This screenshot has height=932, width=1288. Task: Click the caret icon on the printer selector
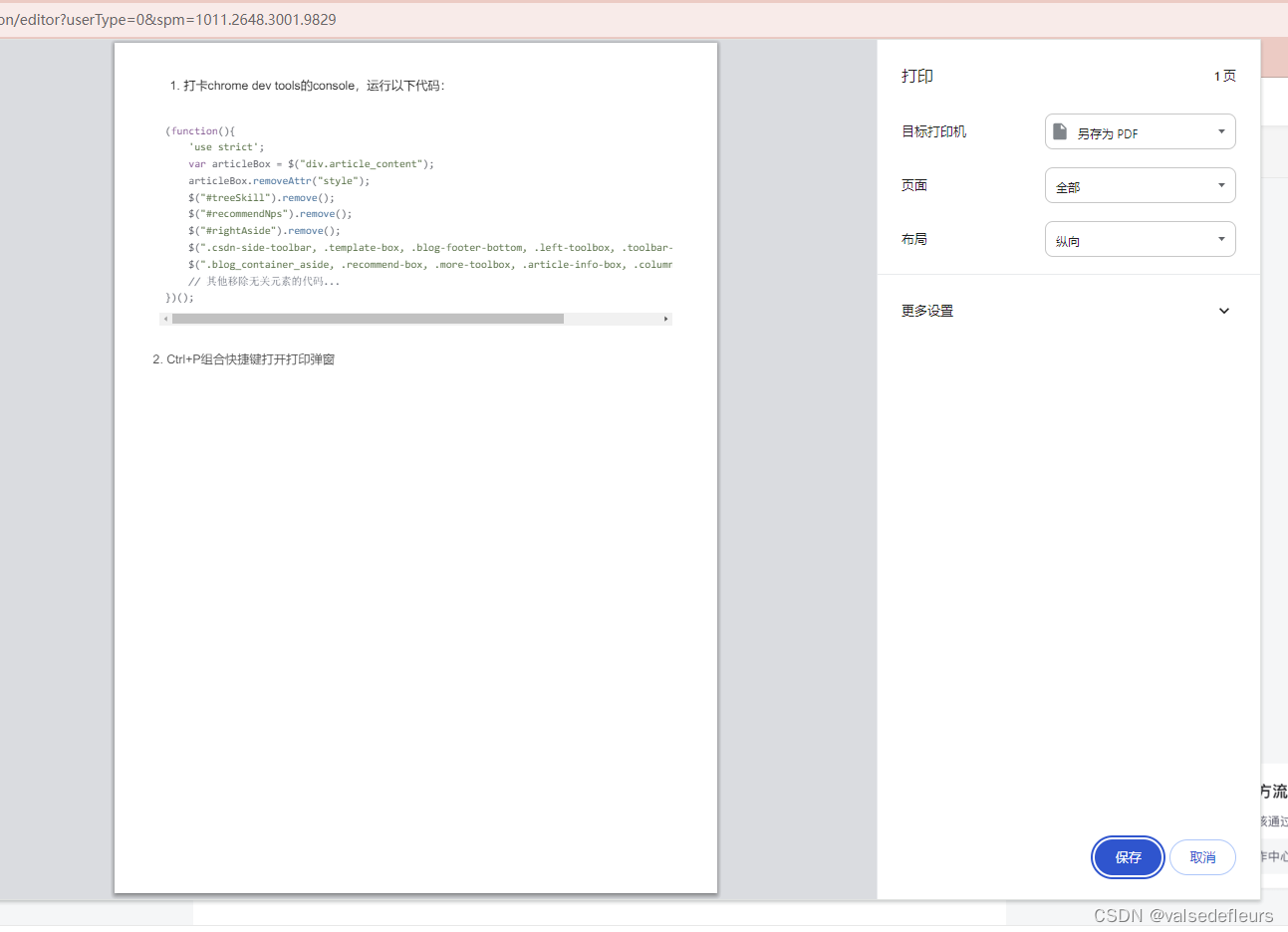(1220, 131)
